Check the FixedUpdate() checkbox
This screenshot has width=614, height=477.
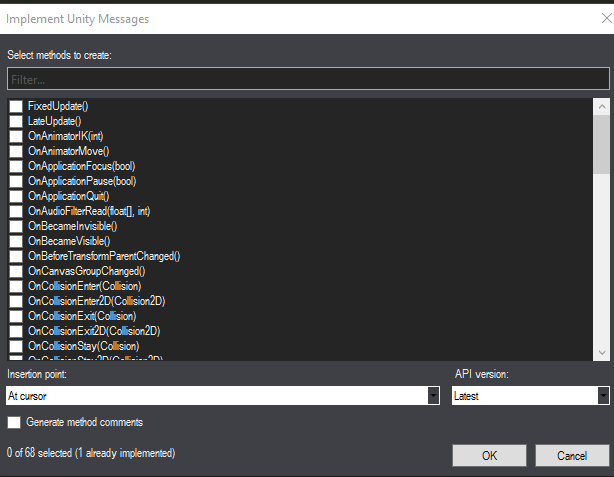click(16, 106)
